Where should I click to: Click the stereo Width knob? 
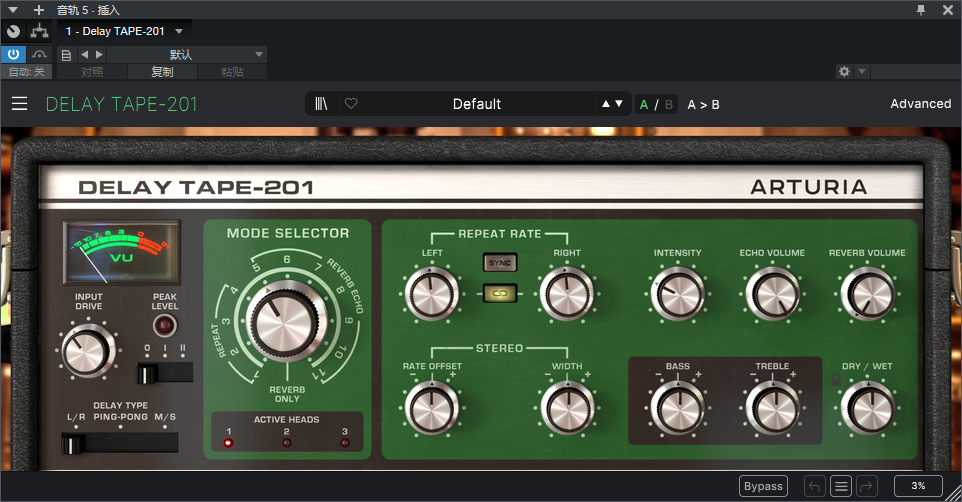tap(566, 407)
